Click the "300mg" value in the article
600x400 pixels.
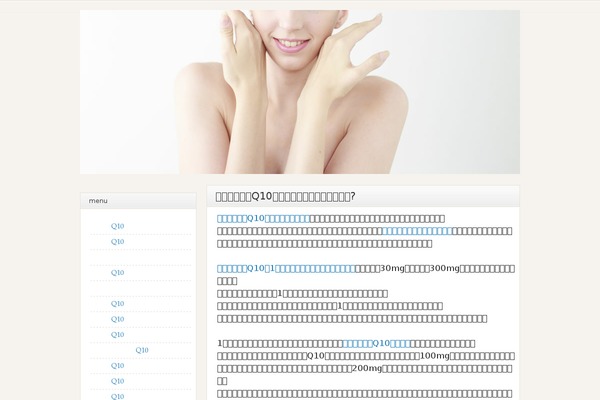(x=445, y=268)
